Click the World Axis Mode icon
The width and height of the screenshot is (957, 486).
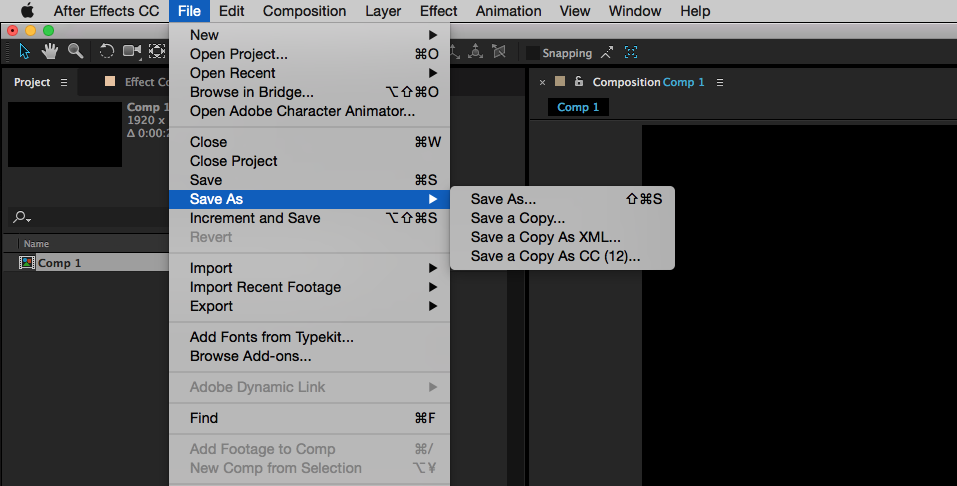475,52
